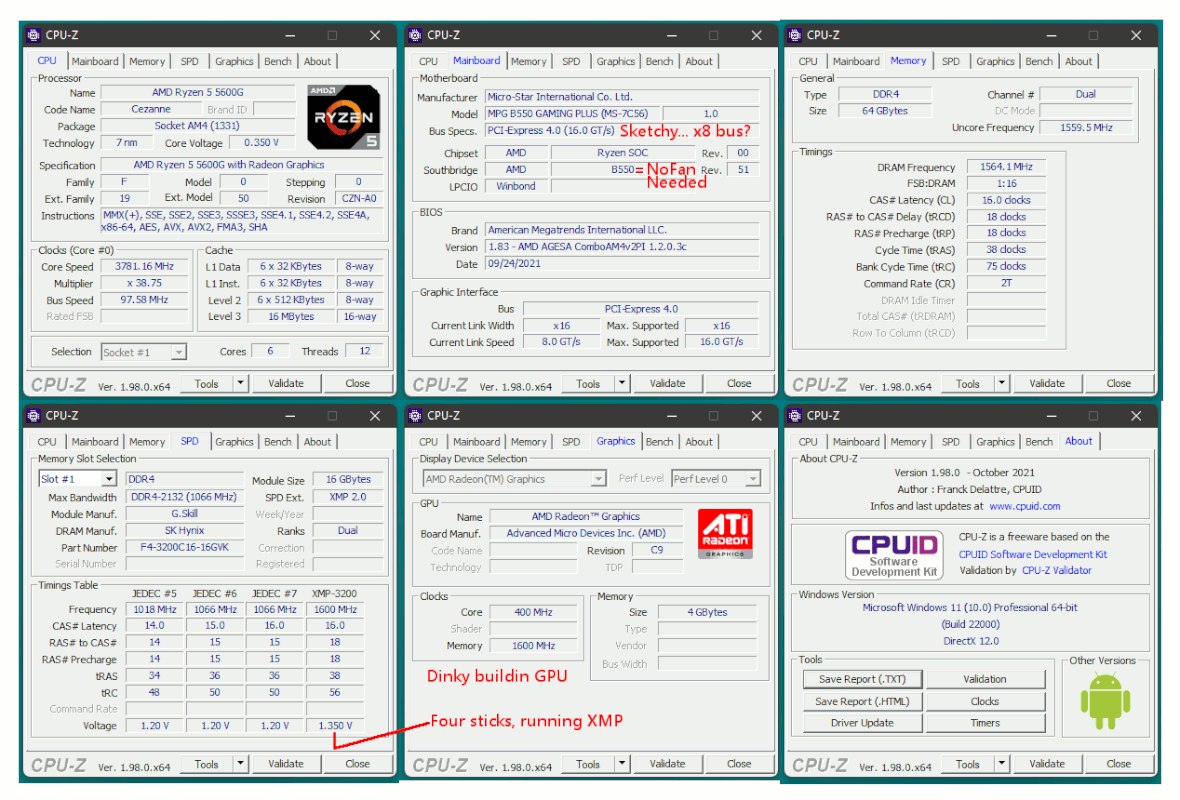Click the GPU Core clock value 400 MHz
The height and width of the screenshot is (800, 1180).
click(x=534, y=612)
